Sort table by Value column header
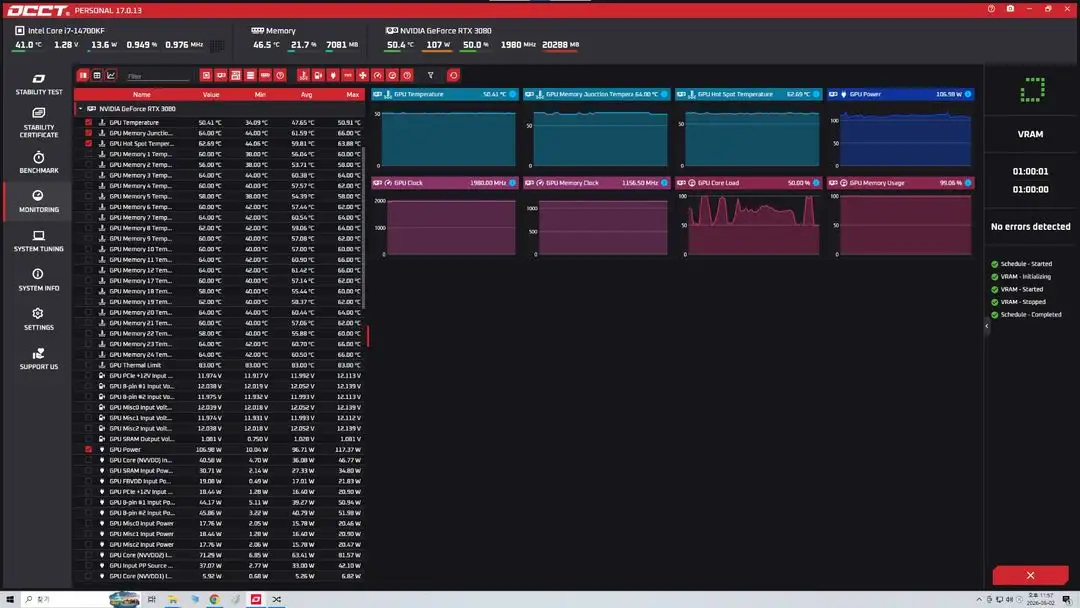This screenshot has width=1080, height=608. coord(211,94)
